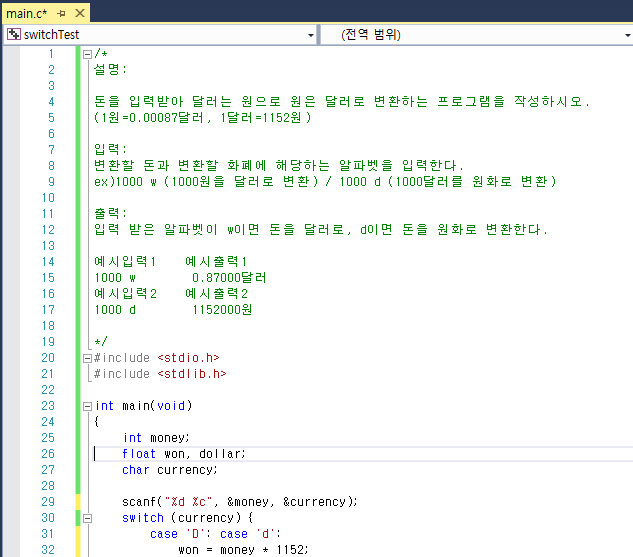The width and height of the screenshot is (633, 557).
Task: Pin the main.c tab
Action: pos(62,14)
